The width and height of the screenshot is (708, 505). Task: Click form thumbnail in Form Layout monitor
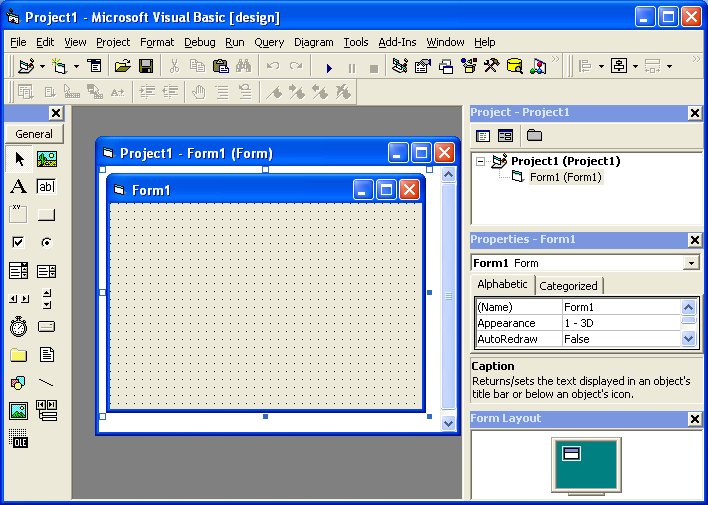571,454
